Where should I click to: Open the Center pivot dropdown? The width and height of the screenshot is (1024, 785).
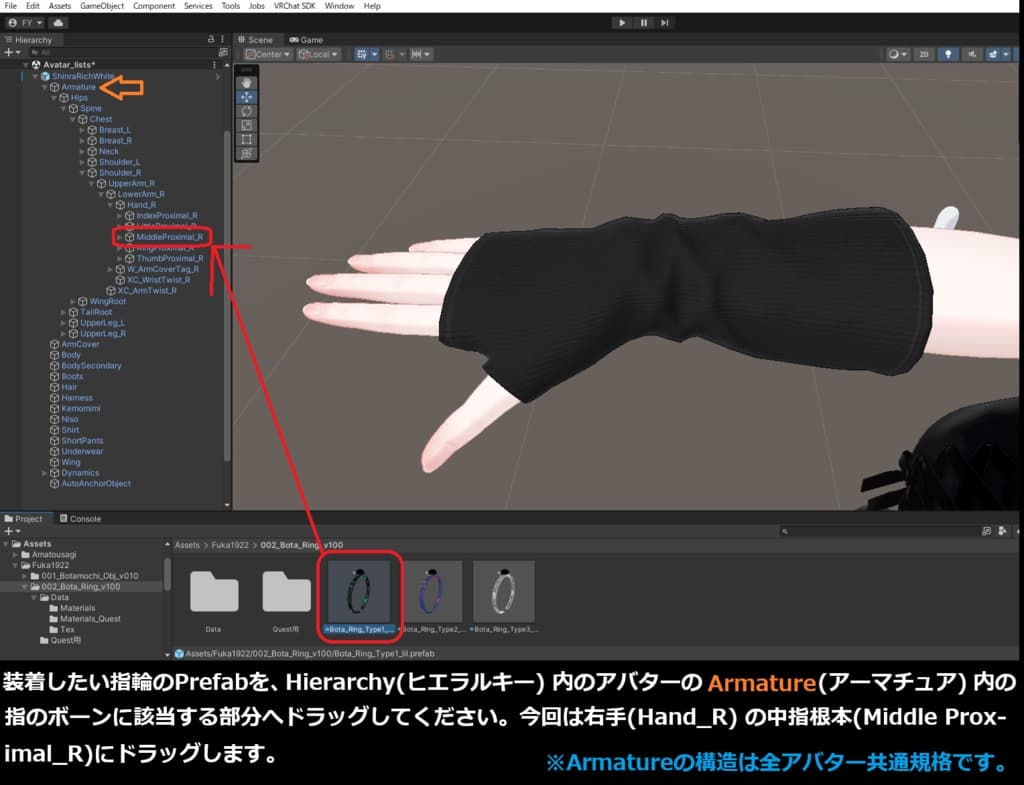(266, 55)
